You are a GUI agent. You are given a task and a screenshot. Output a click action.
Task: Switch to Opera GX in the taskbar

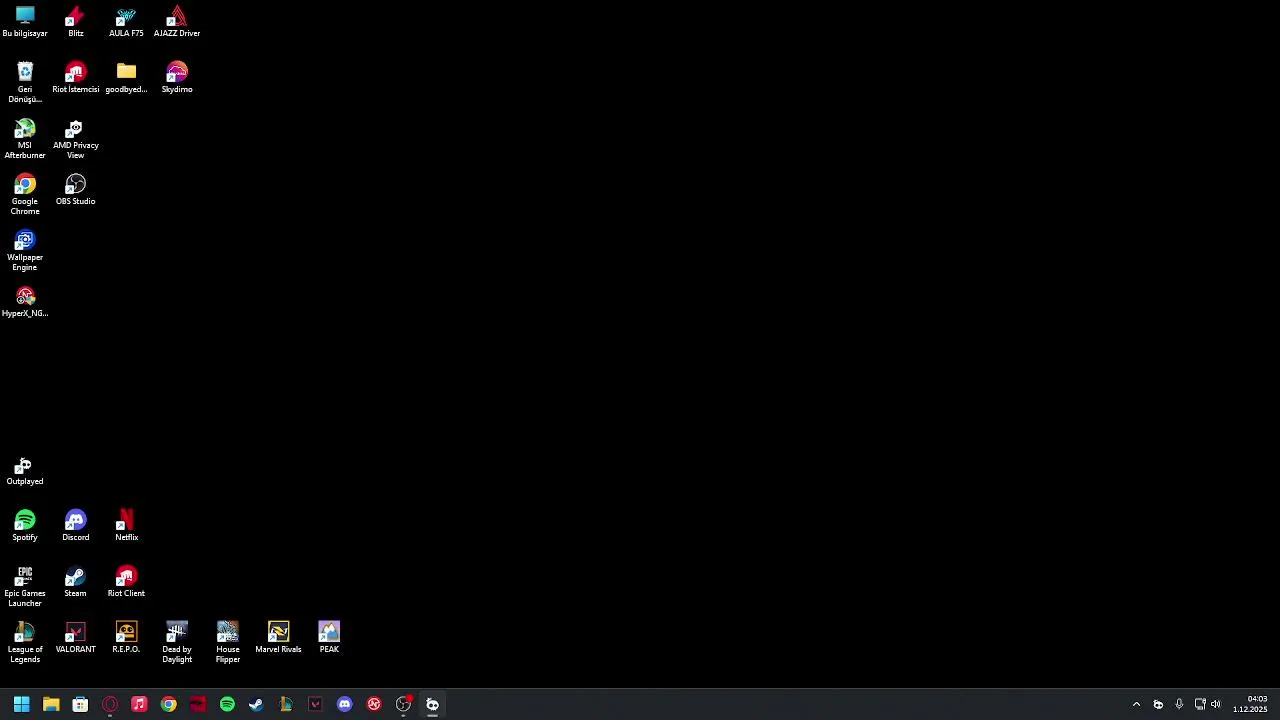coord(110,704)
